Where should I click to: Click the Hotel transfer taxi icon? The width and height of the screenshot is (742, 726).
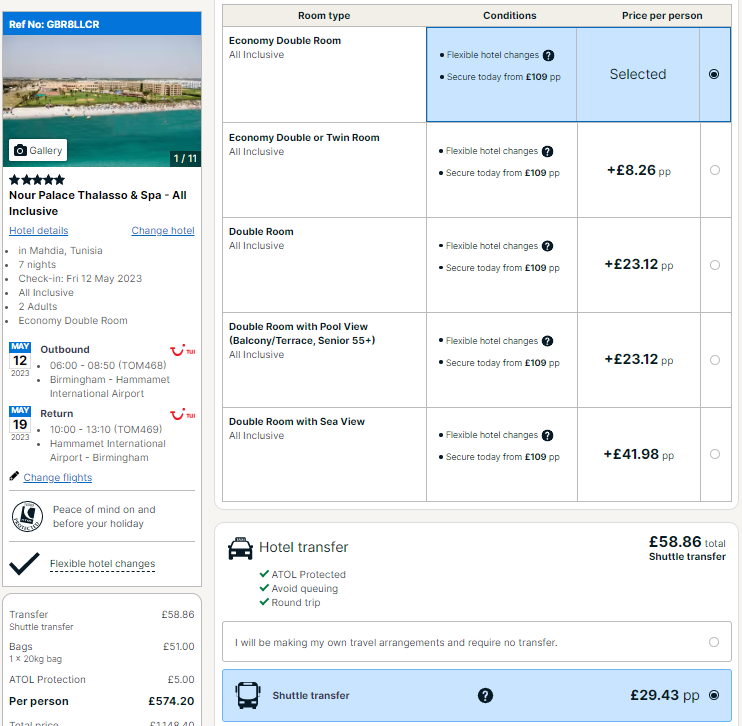click(x=240, y=549)
